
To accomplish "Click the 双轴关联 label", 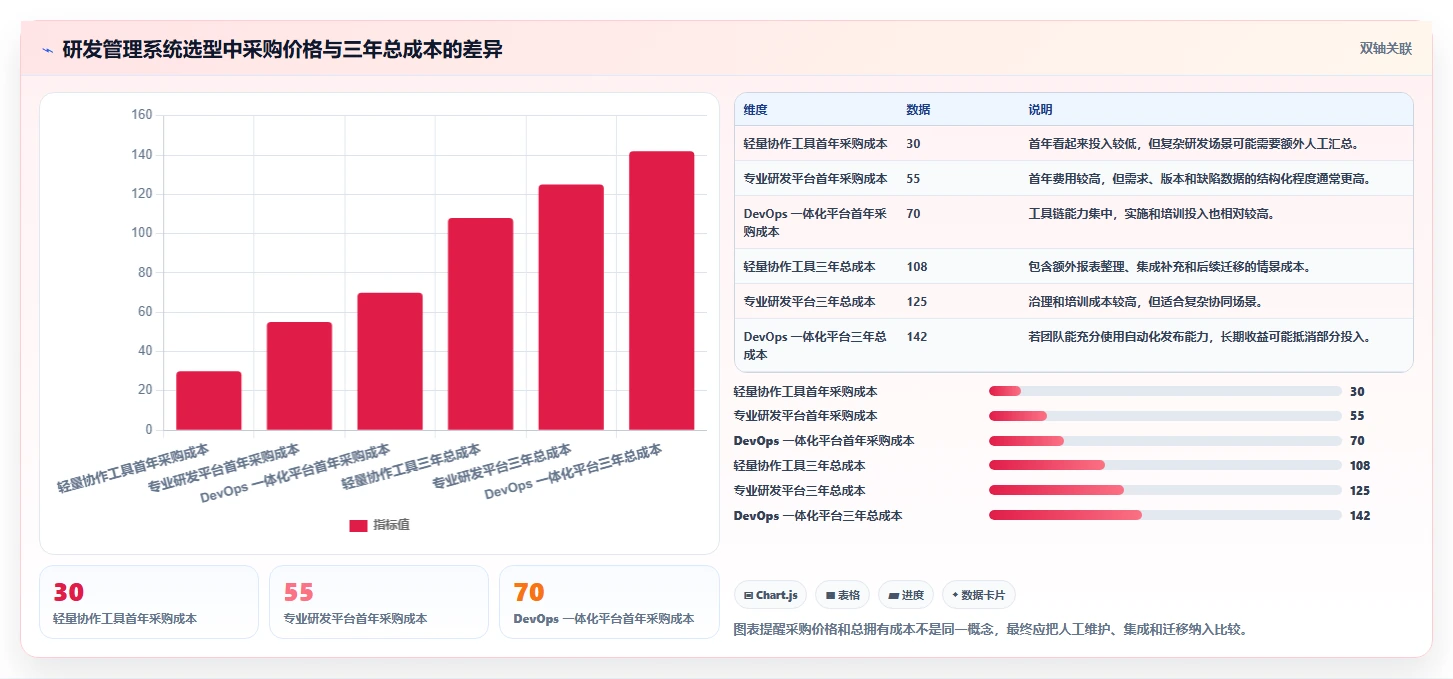I will pyautogui.click(x=1385, y=48).
